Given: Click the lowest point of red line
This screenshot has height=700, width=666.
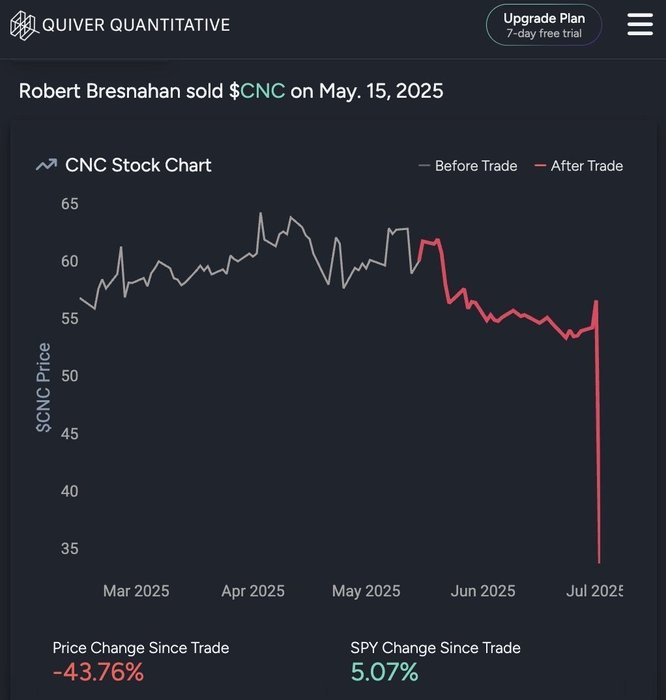Looking at the screenshot, I should tap(599, 561).
